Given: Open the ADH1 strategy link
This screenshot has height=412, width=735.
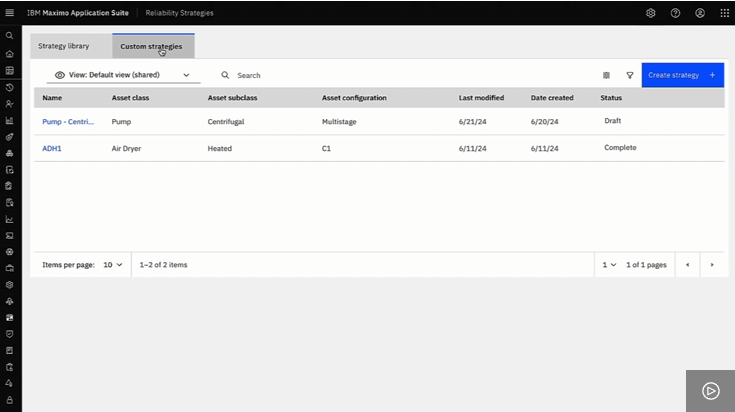Looking at the screenshot, I should click(x=52, y=148).
